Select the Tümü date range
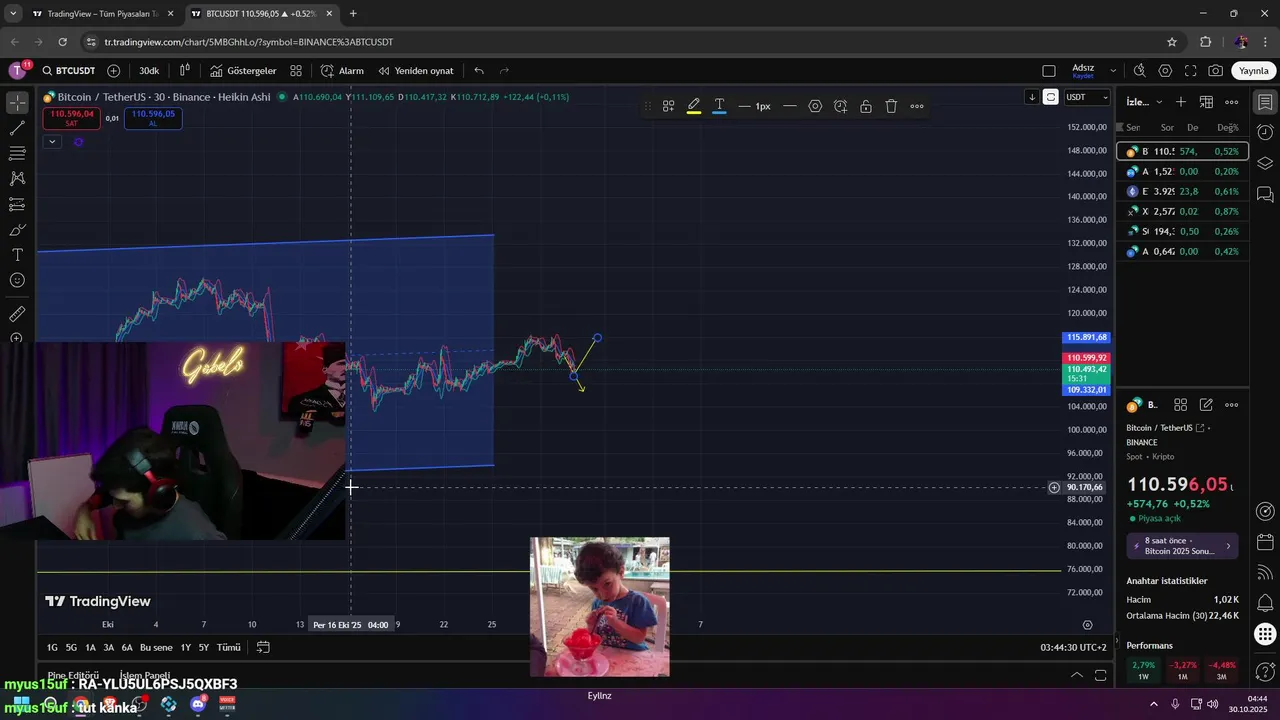 click(229, 648)
